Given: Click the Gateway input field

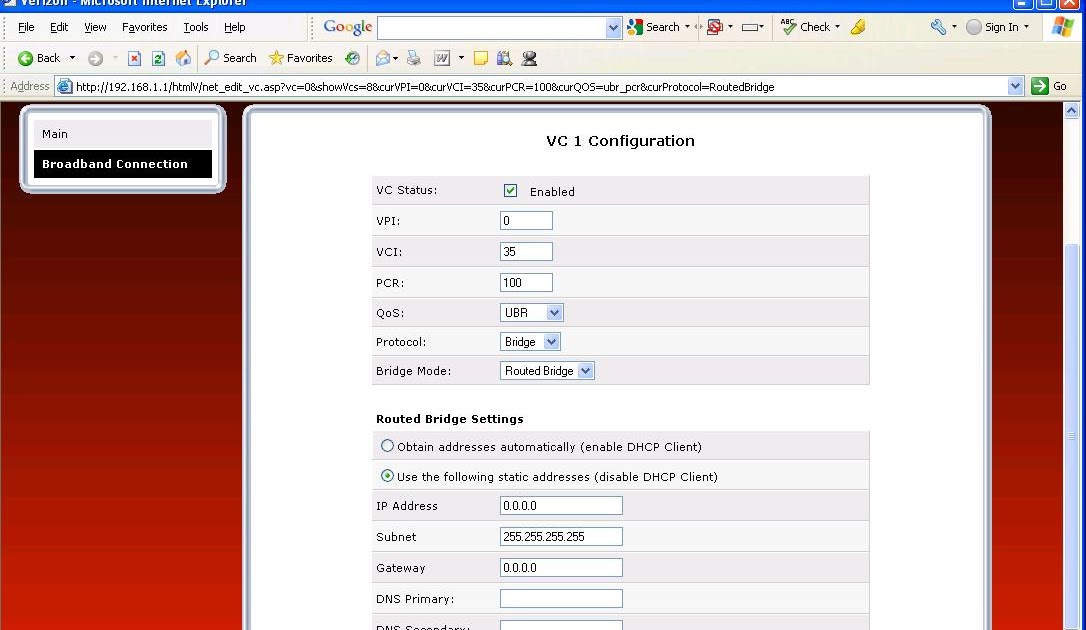Looking at the screenshot, I should pos(561,568).
